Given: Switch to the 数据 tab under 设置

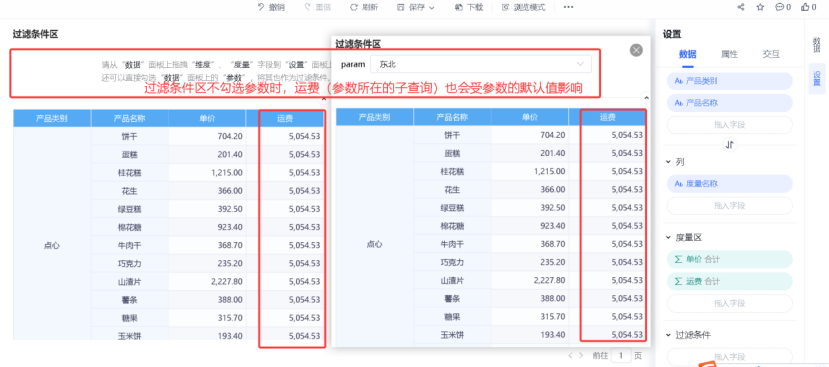Looking at the screenshot, I should 687,54.
